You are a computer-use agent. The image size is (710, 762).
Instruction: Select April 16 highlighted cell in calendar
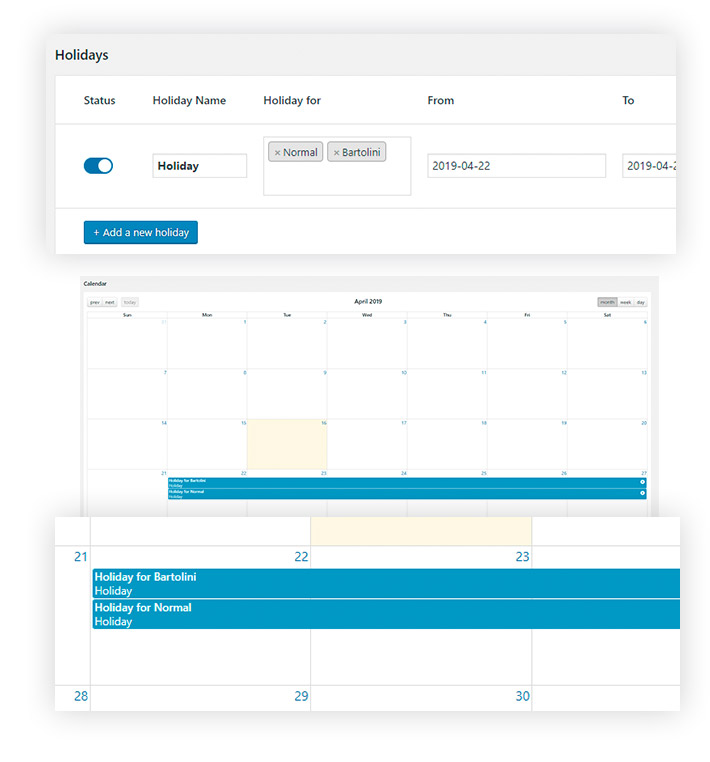click(287, 445)
